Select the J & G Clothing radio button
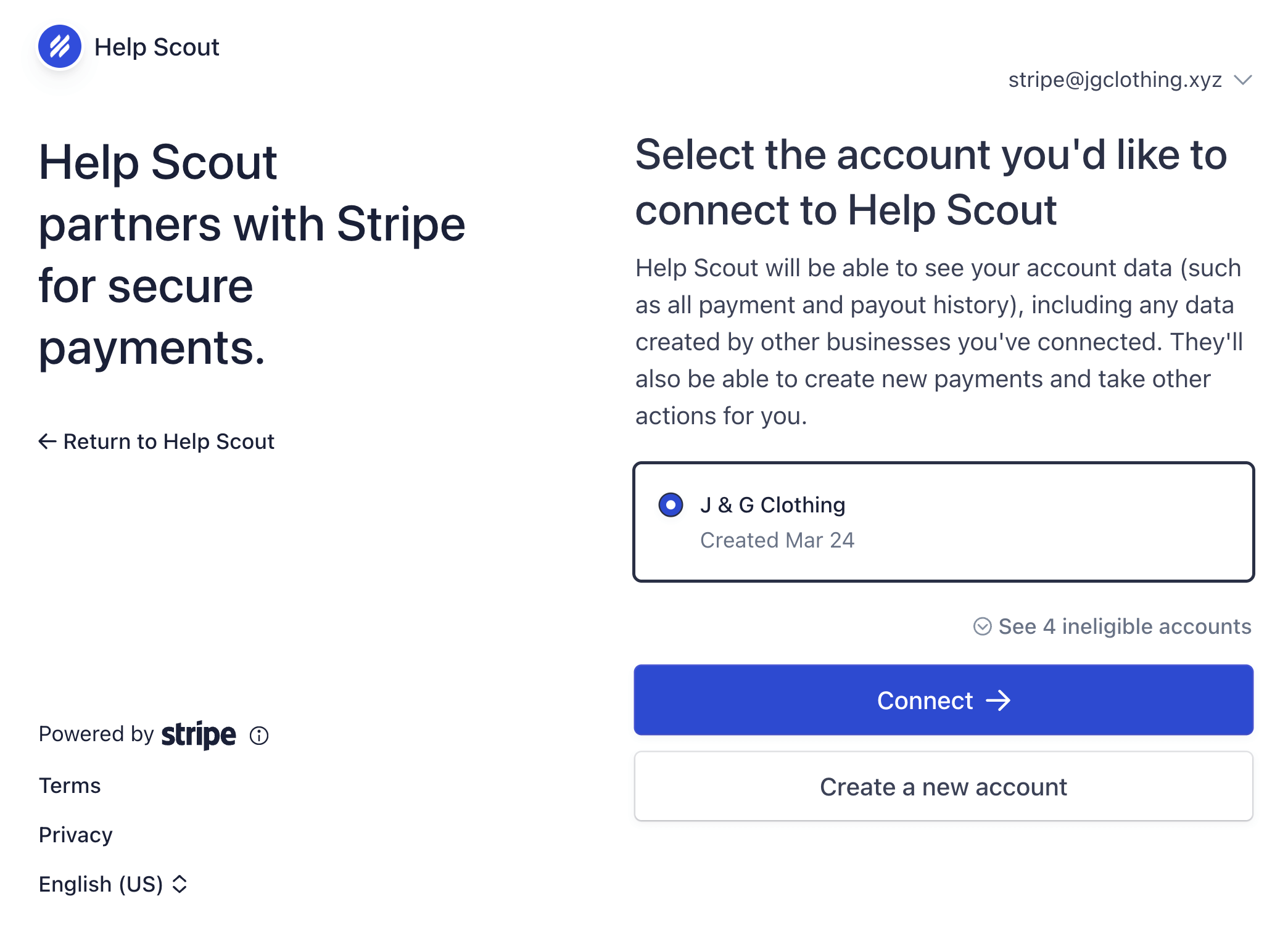This screenshot has width=1288, height=936. point(671,504)
